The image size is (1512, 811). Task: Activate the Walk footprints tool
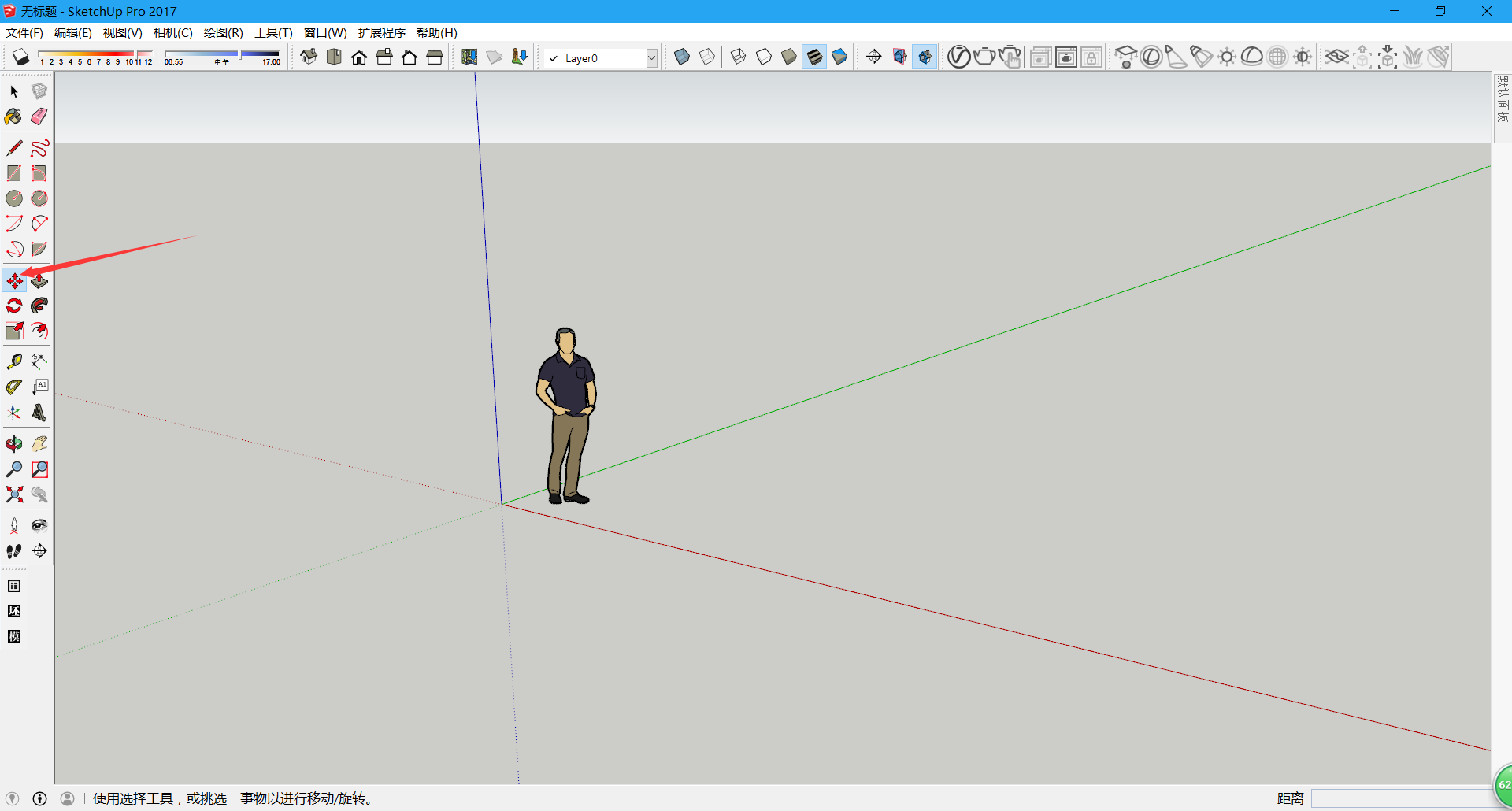coord(14,551)
